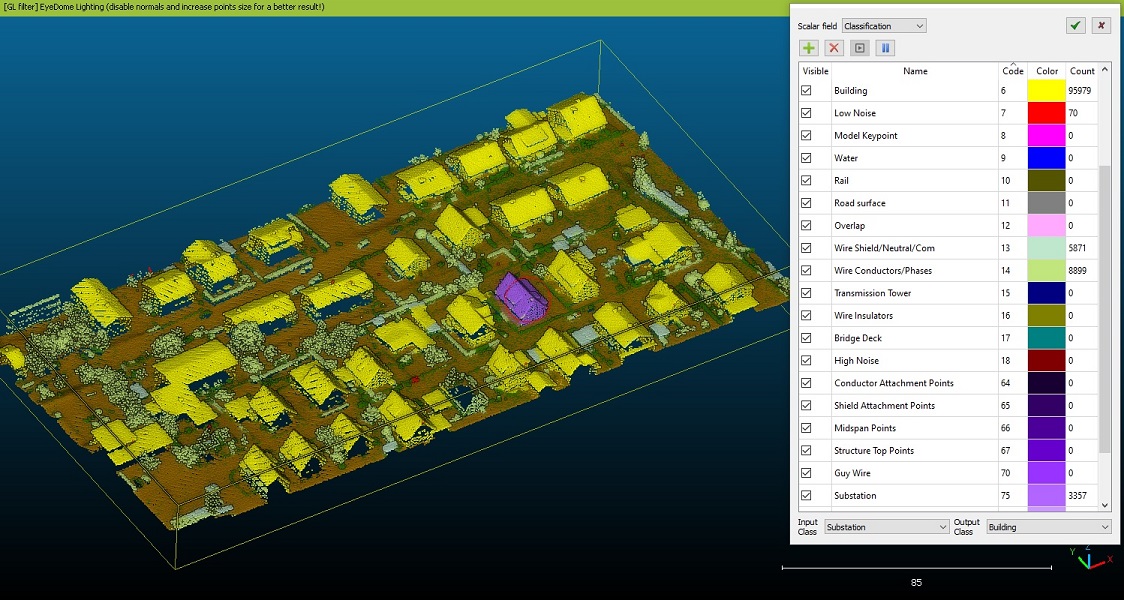Hide the Wire Conductors/Phases class
The image size is (1124, 600).
pyautogui.click(x=806, y=270)
